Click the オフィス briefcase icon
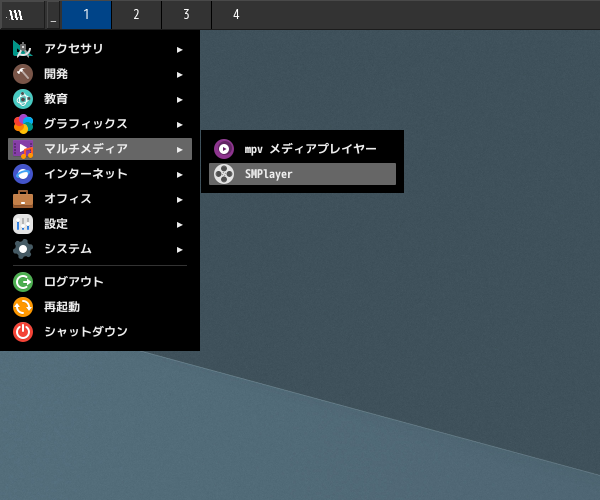The width and height of the screenshot is (600, 500). pyautogui.click(x=23, y=199)
